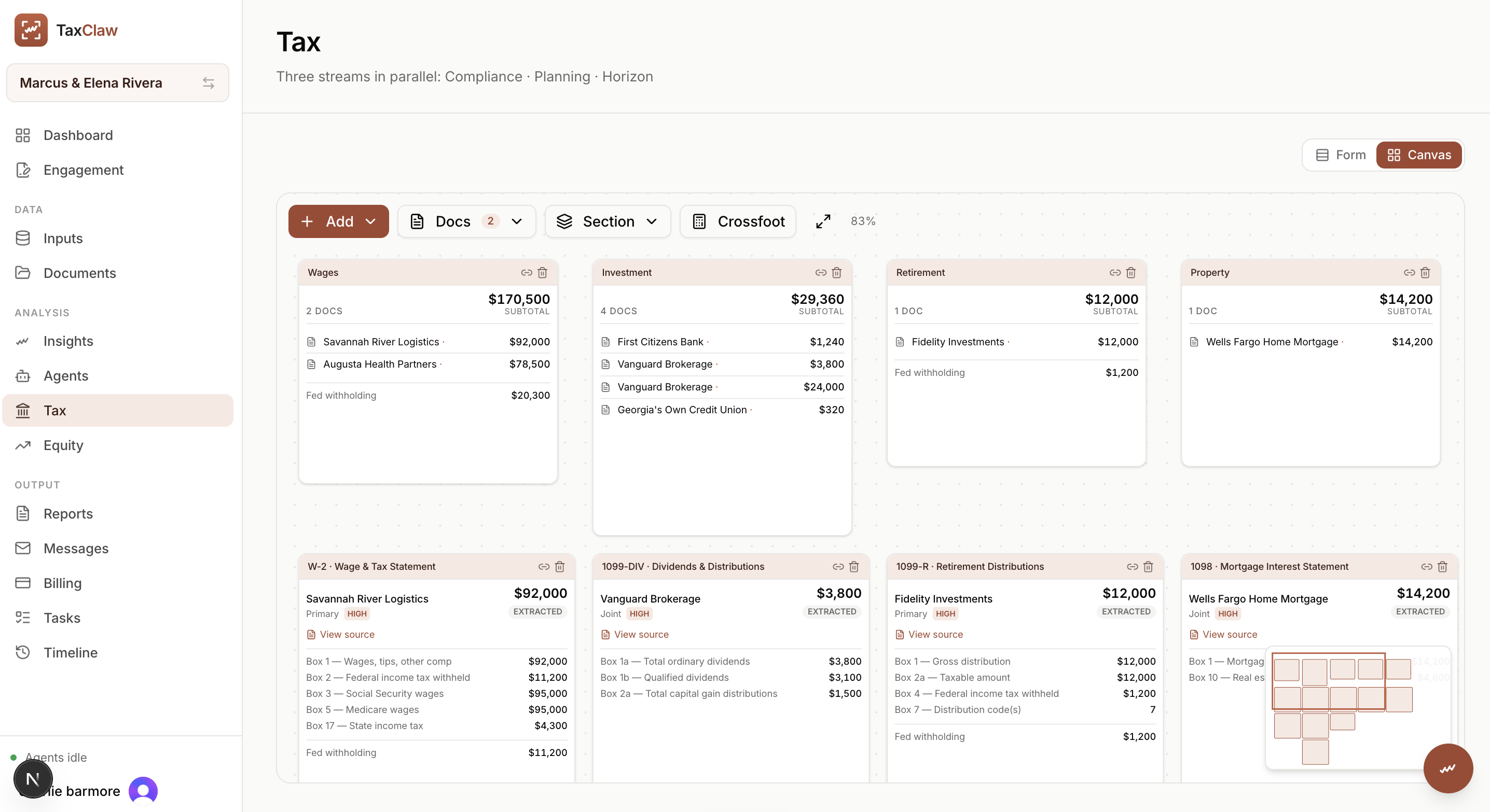
Task: Open the floating assistant chat button
Action: 1448,768
